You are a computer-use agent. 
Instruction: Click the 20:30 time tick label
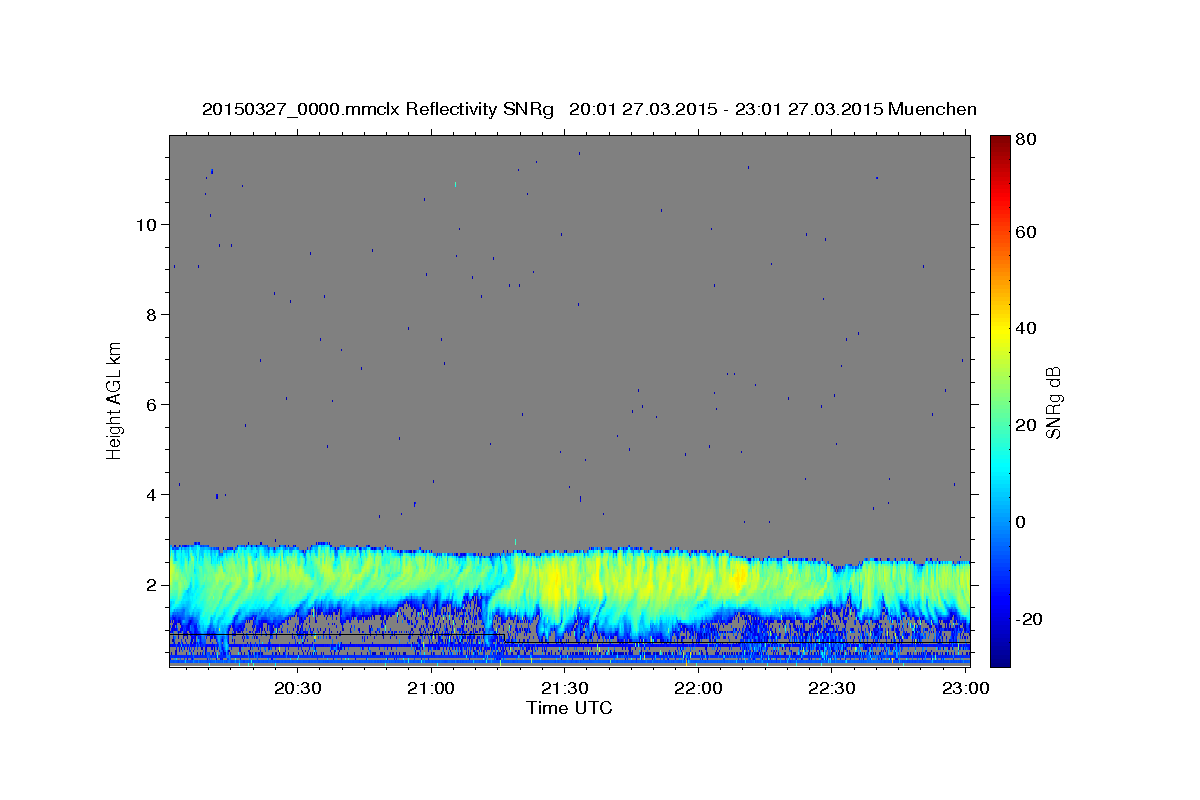pos(298,689)
